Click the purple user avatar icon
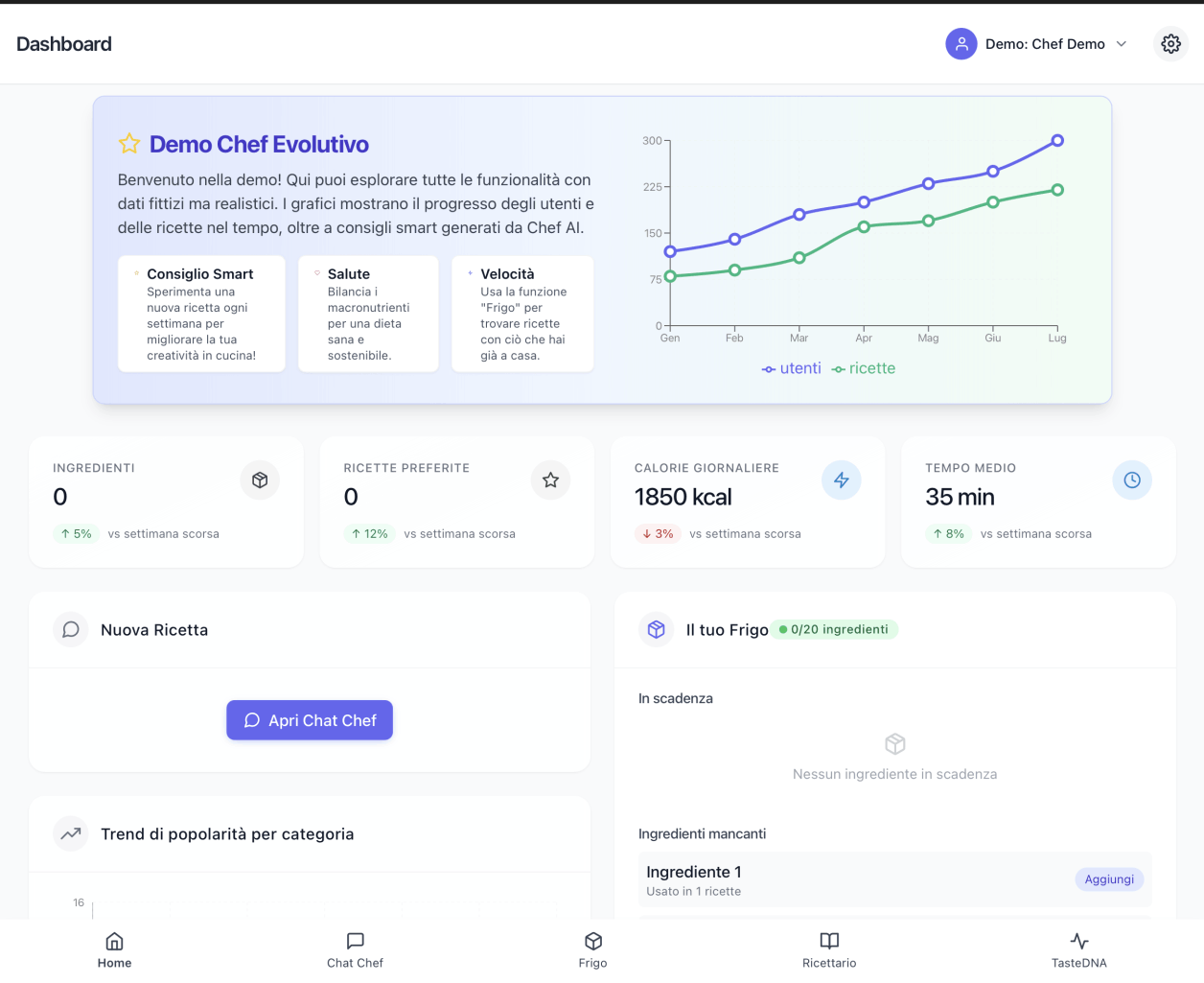The width and height of the screenshot is (1204, 983). (961, 44)
